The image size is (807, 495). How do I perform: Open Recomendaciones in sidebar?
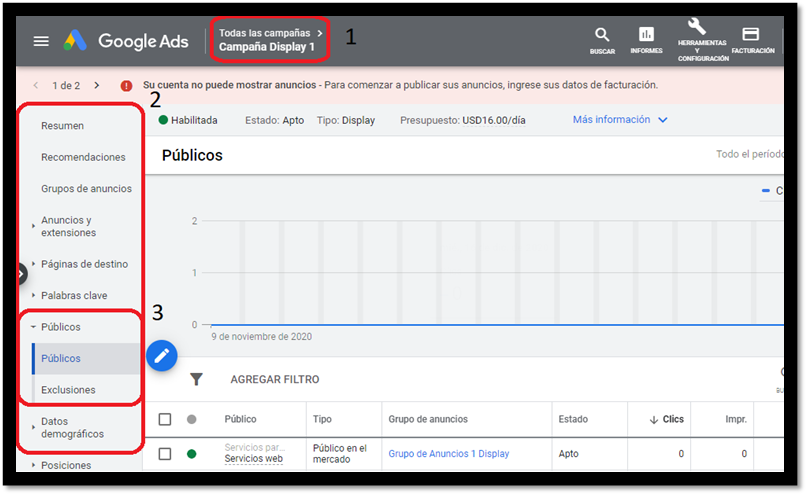click(83, 157)
